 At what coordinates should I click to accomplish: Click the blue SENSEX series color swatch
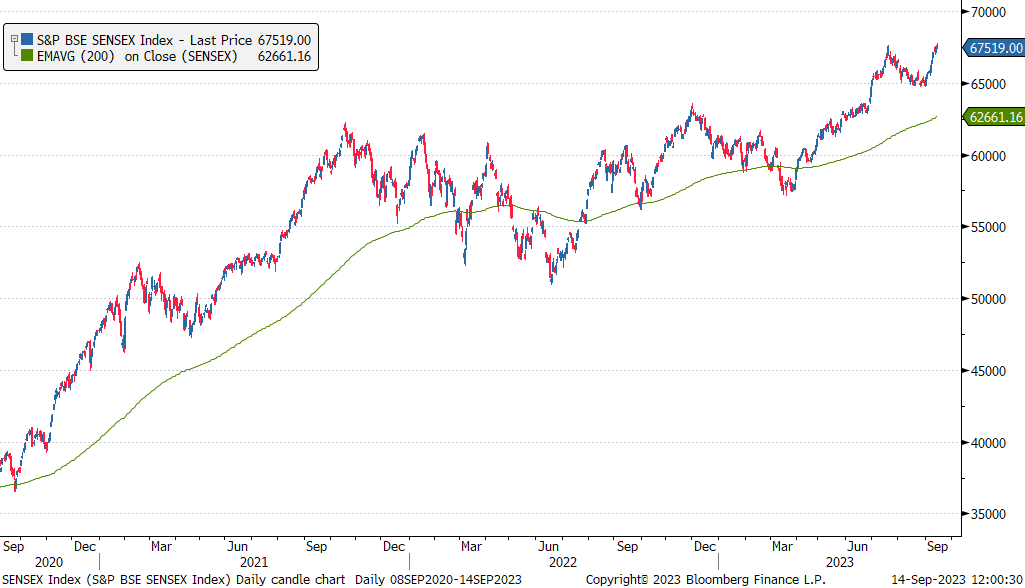[27, 40]
